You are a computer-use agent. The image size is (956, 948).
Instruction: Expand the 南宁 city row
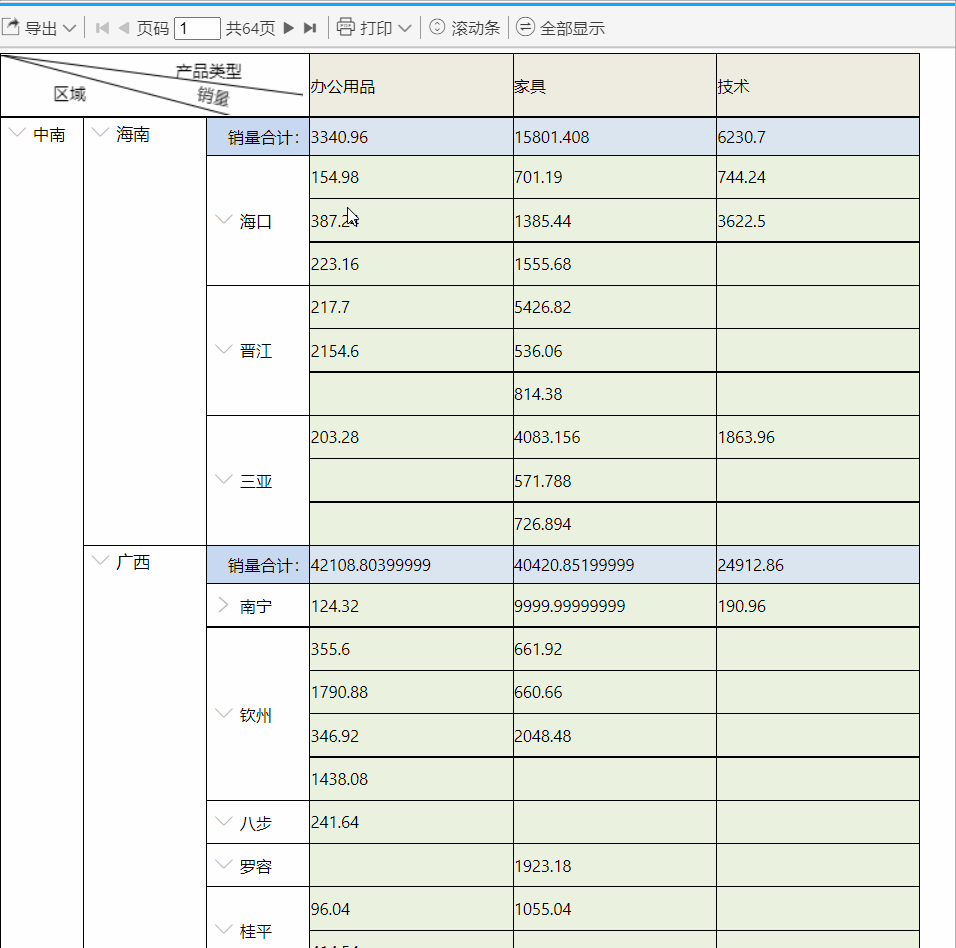point(223,605)
